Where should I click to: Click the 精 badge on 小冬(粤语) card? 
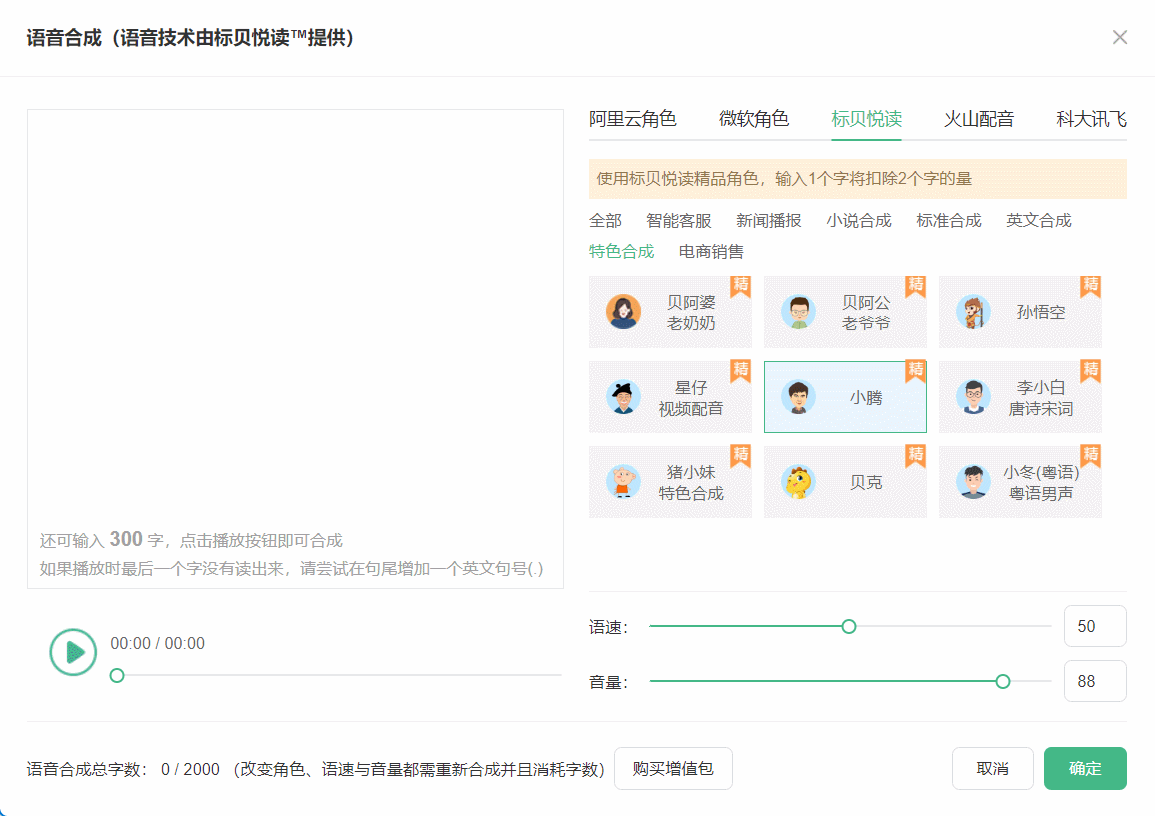click(x=1090, y=457)
